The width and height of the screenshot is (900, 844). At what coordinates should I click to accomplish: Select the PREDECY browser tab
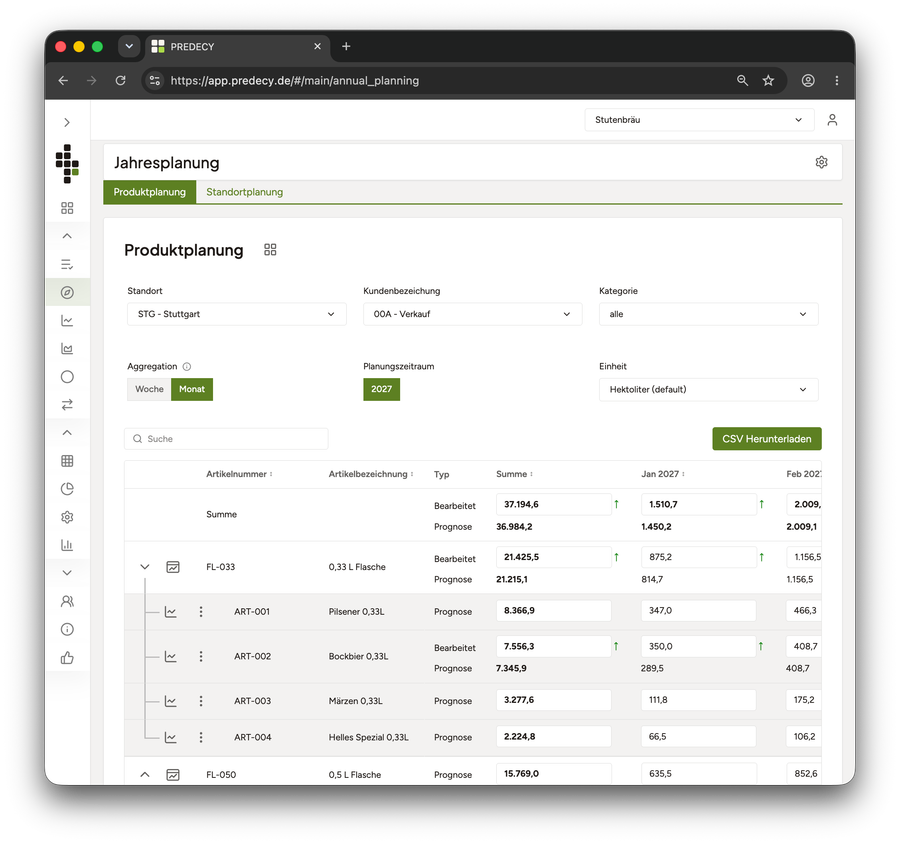coord(239,47)
